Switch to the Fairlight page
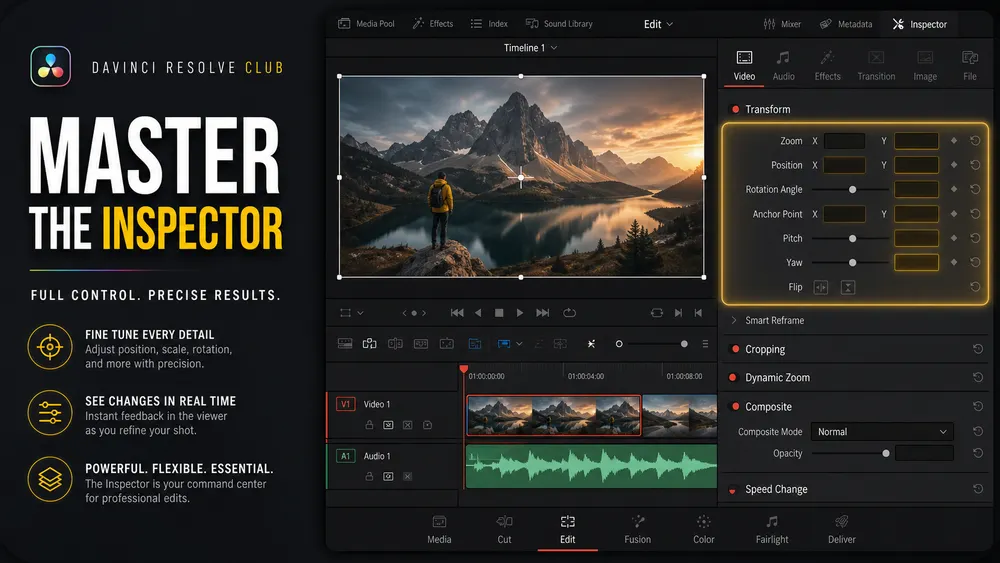The width and height of the screenshot is (1000, 563). tap(772, 530)
